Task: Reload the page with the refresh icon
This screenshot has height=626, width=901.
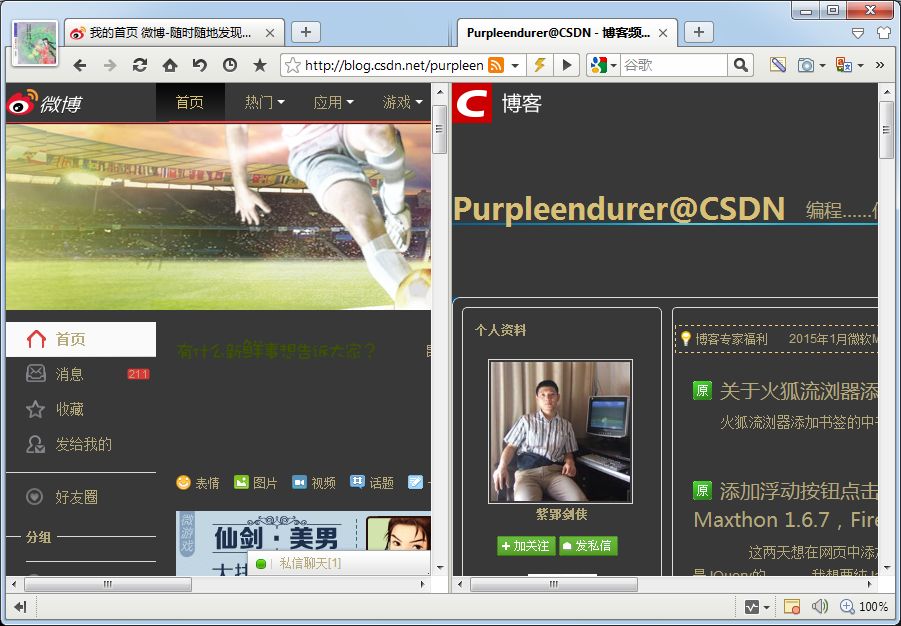Action: [140, 65]
